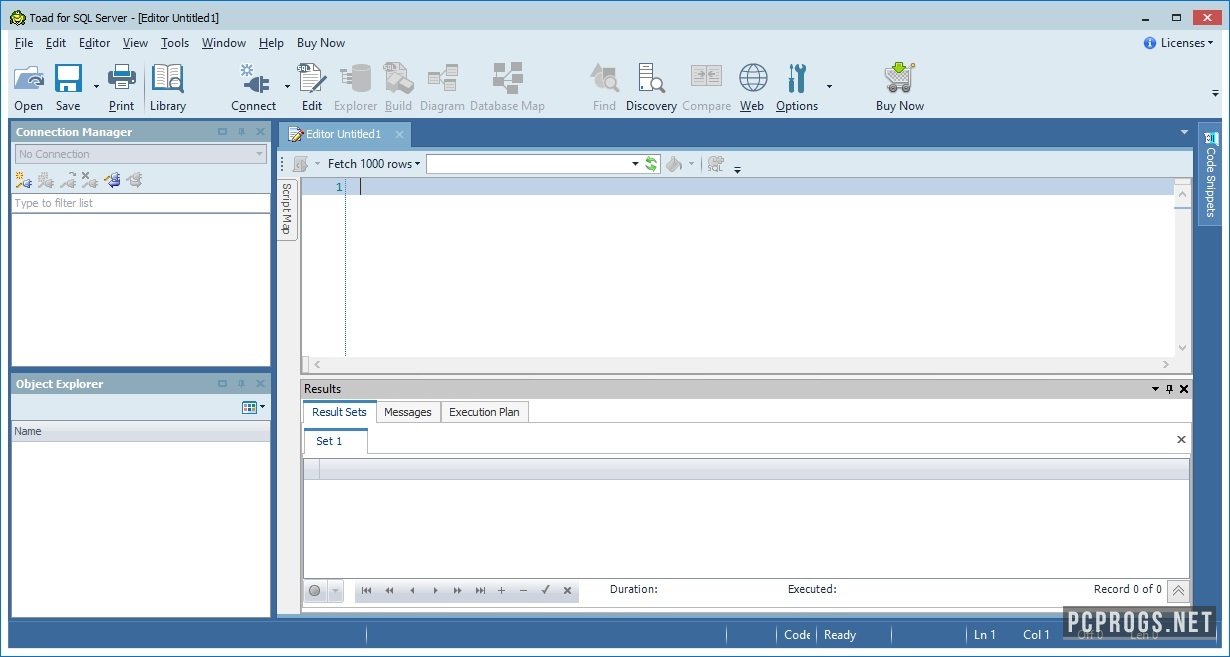Open the Library from the toolbar
Viewport: 1230px width, 657px height.
[167, 79]
